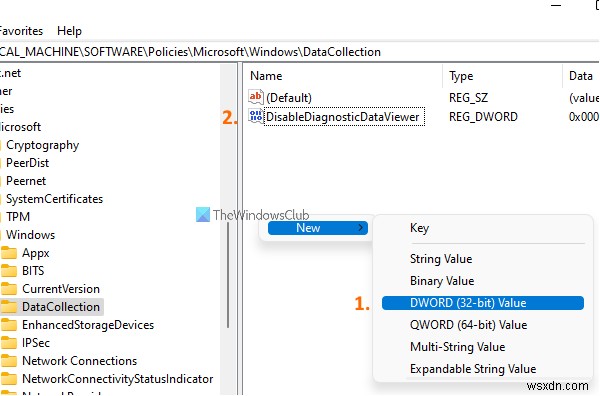Select the NetworkConnectivityStatusIndicator tree key

click(117, 379)
